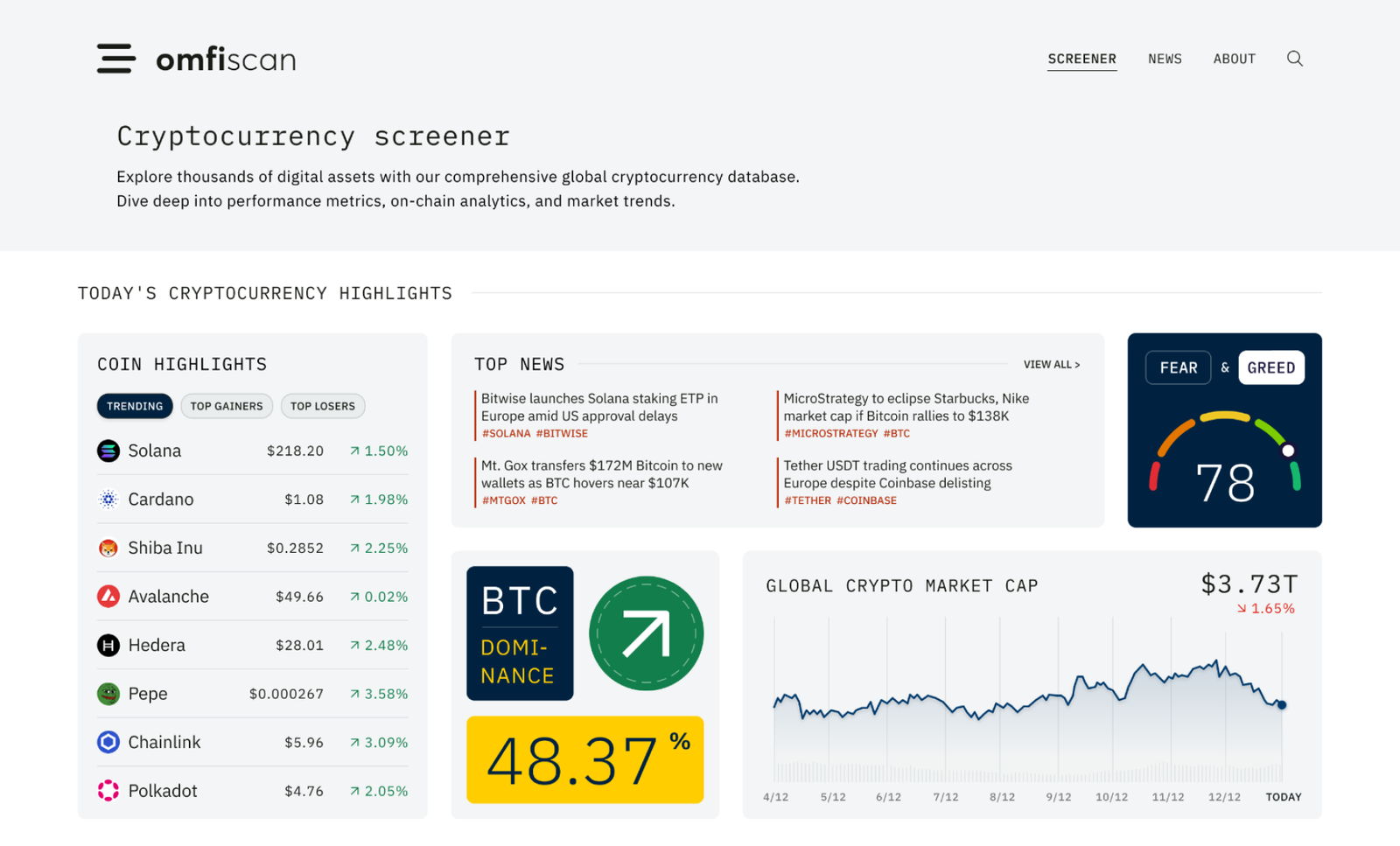The height and width of the screenshot is (846, 1400).
Task: Click the #TETHER hashtag
Action: (808, 501)
